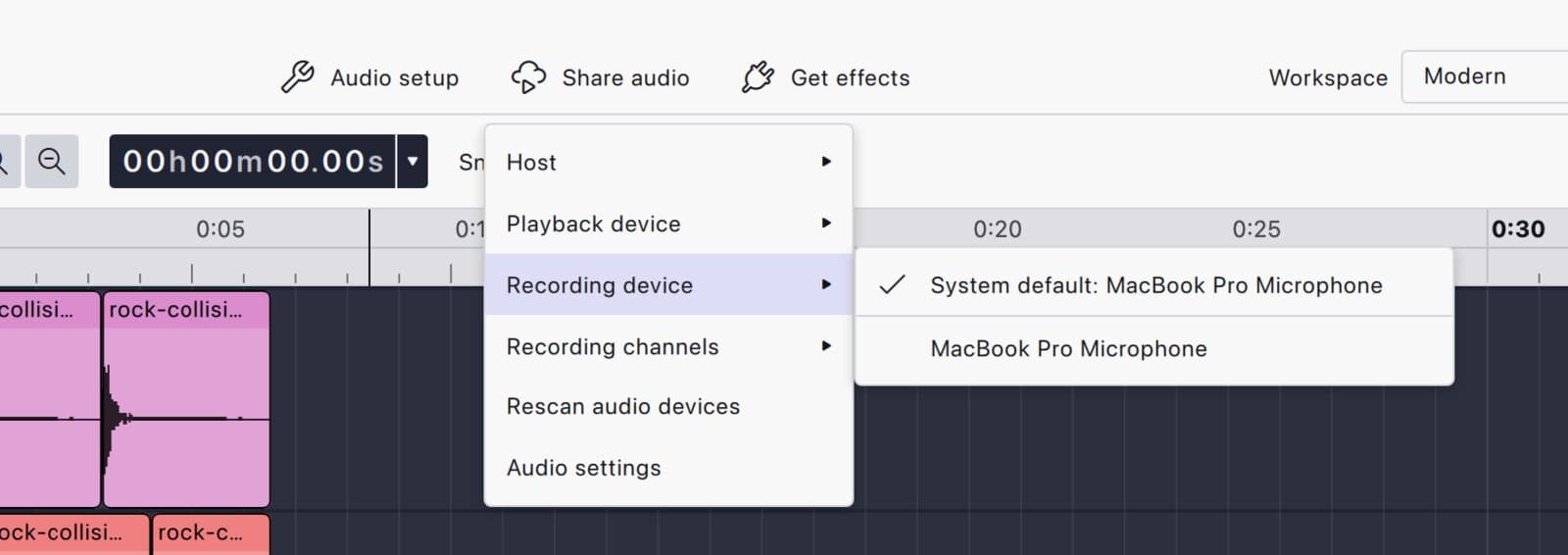Click the 0:20 mark on the timeline ruler
The width and height of the screenshot is (1568, 555).
pyautogui.click(x=998, y=229)
